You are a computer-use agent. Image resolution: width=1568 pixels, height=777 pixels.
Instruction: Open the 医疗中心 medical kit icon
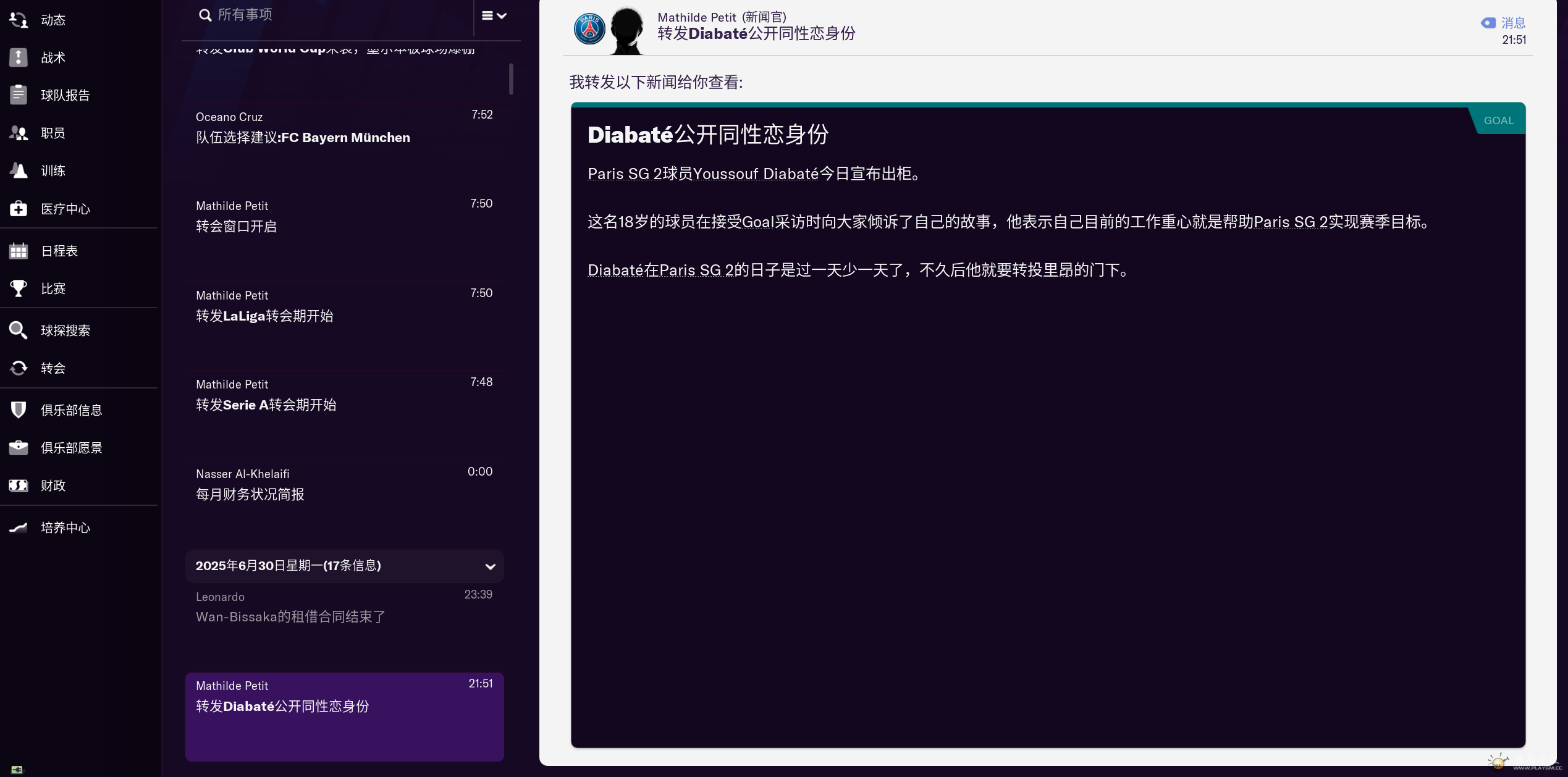tap(19, 209)
